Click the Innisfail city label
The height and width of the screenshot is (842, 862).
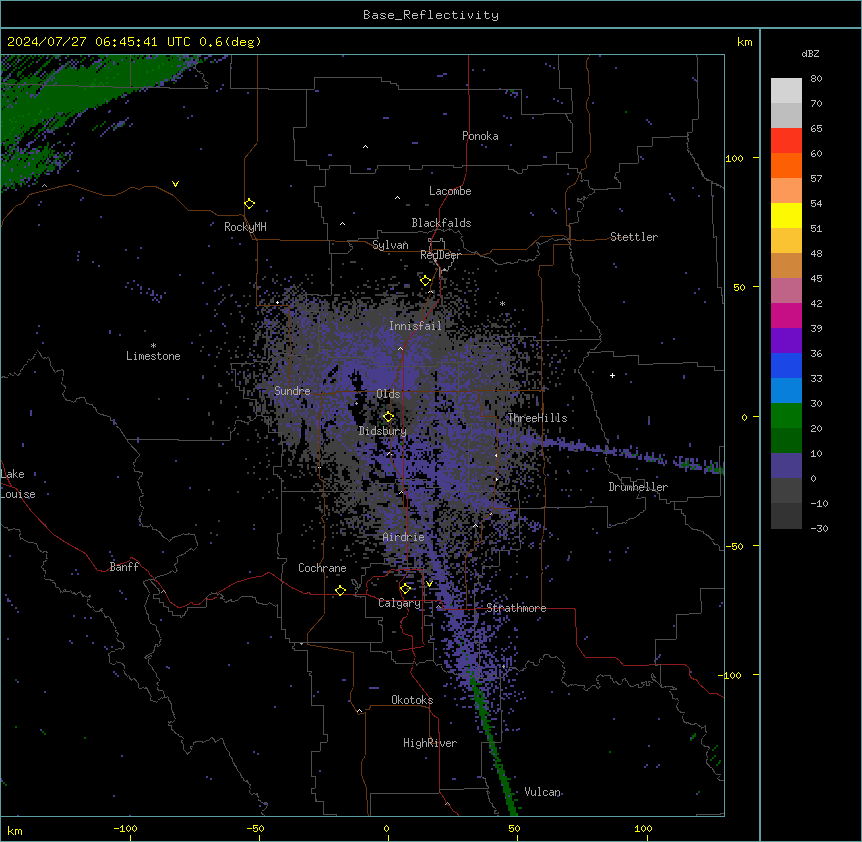(415, 326)
